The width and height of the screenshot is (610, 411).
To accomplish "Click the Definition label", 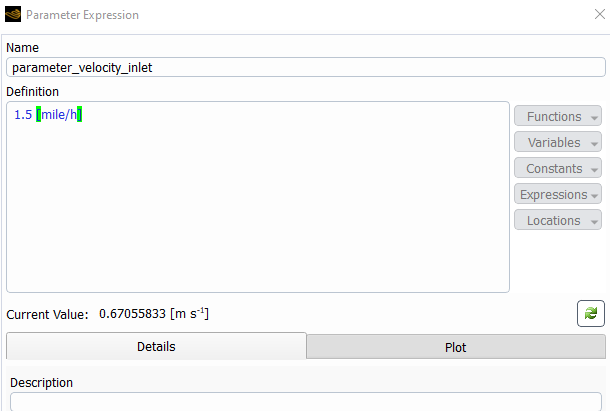I will coord(33,91).
